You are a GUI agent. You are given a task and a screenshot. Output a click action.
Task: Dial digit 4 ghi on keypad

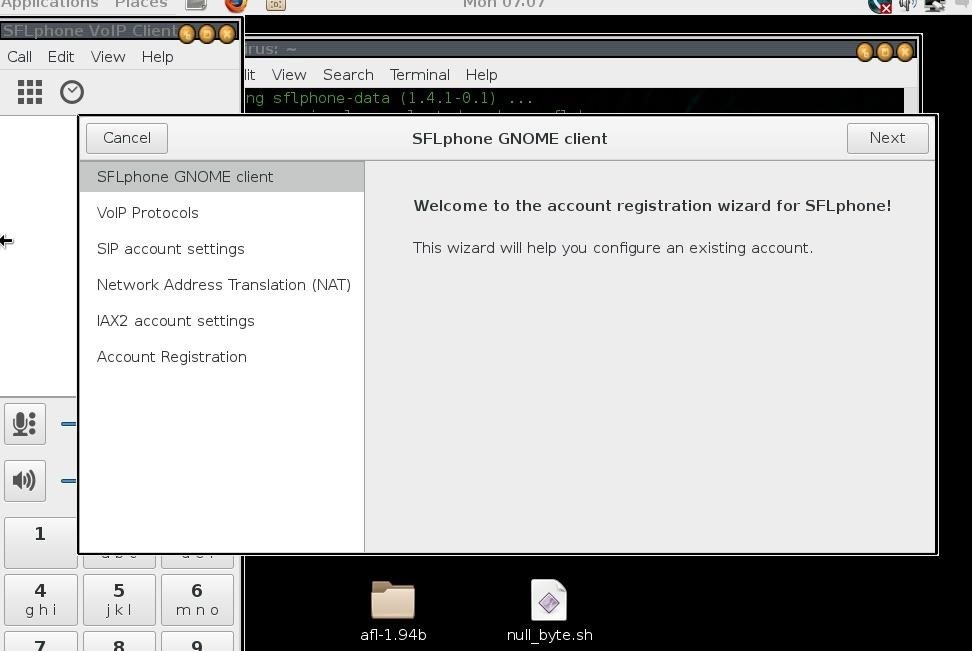point(40,600)
